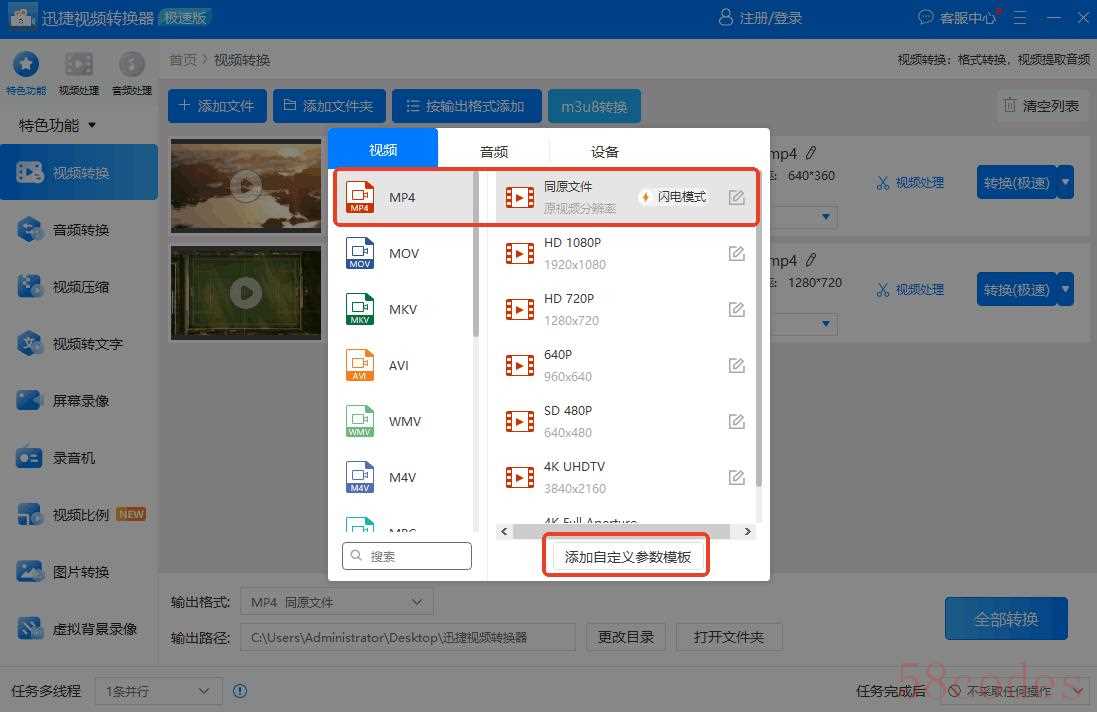Open the hamburger menu in title bar
The width and height of the screenshot is (1097, 712).
[x=1020, y=17]
